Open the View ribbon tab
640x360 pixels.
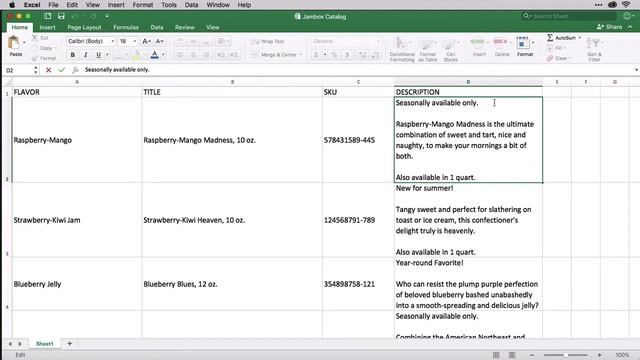213,27
